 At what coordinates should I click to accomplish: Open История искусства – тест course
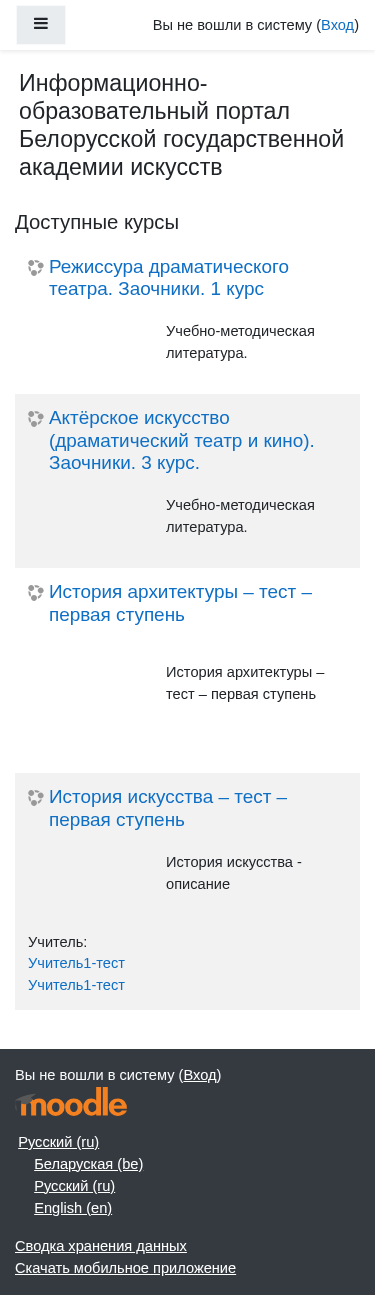(168, 808)
